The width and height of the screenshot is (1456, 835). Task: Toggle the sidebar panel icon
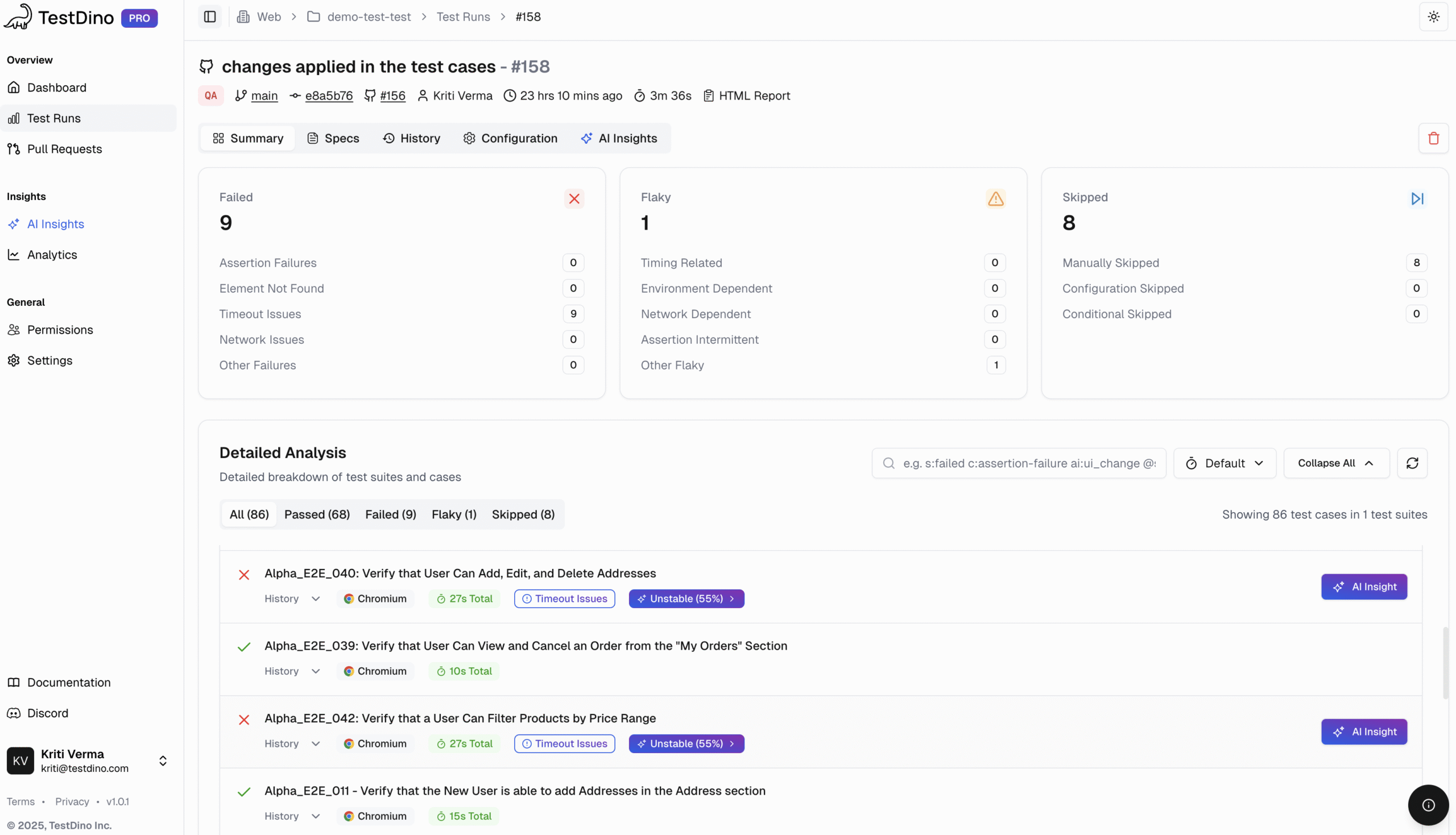tap(210, 16)
